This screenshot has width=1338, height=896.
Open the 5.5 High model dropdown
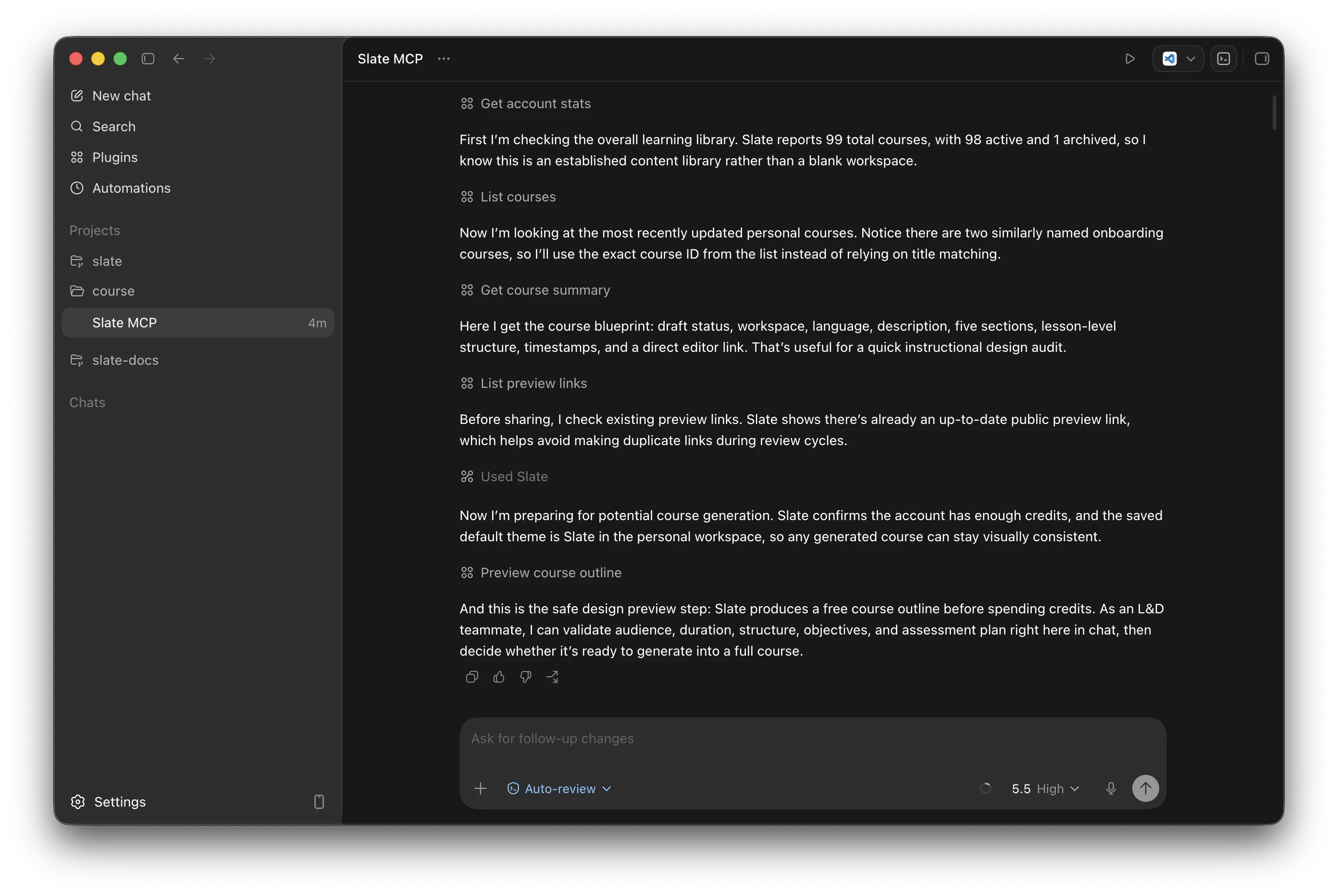1045,789
